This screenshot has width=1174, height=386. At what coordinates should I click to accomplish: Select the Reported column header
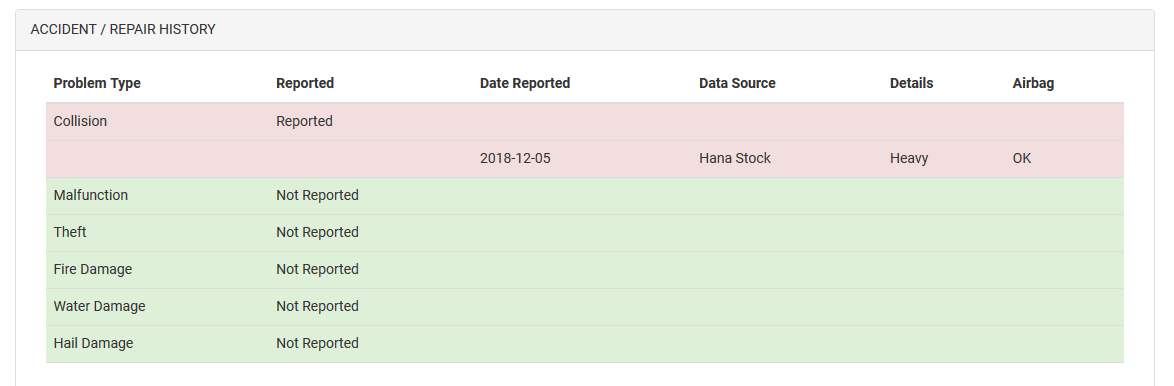click(305, 83)
